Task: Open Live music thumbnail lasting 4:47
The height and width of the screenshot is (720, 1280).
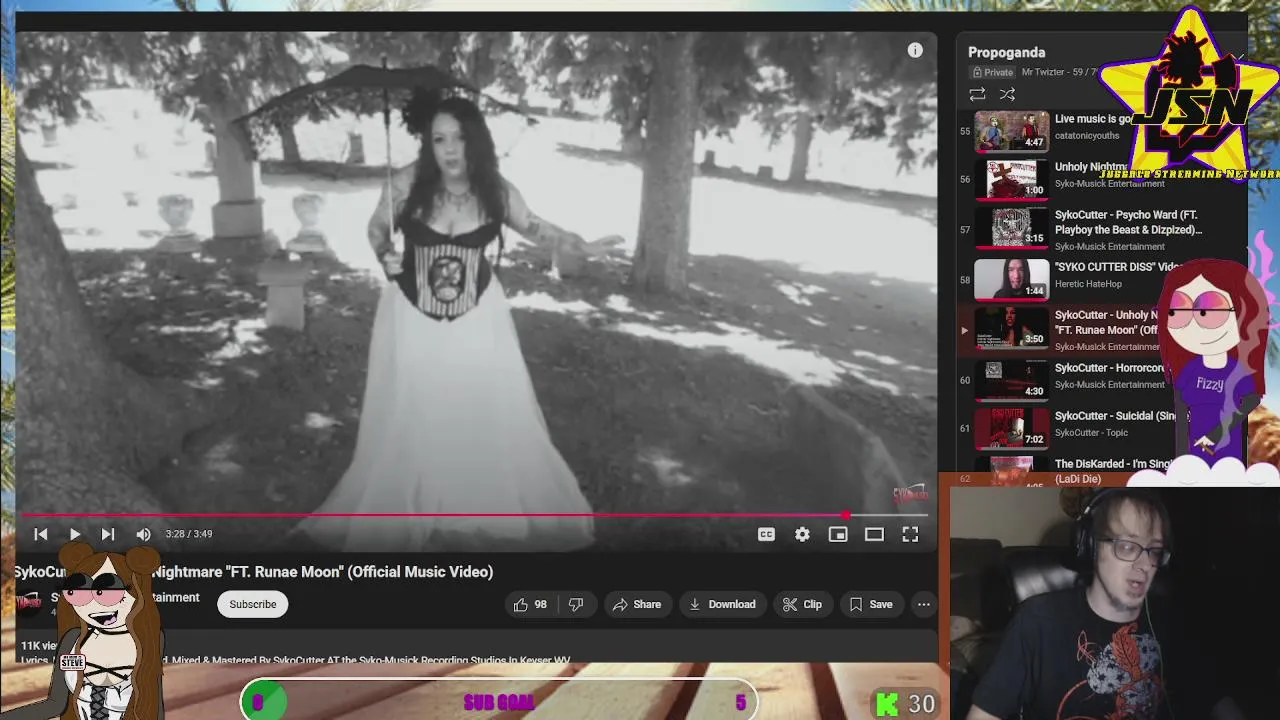Action: [1012, 131]
